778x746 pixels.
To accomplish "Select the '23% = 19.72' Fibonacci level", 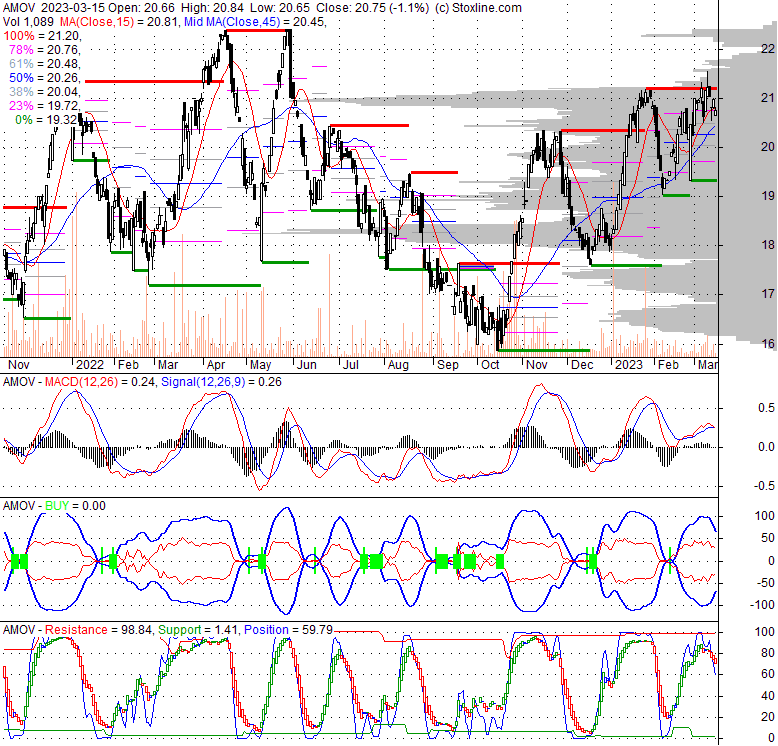I will [x=44, y=106].
